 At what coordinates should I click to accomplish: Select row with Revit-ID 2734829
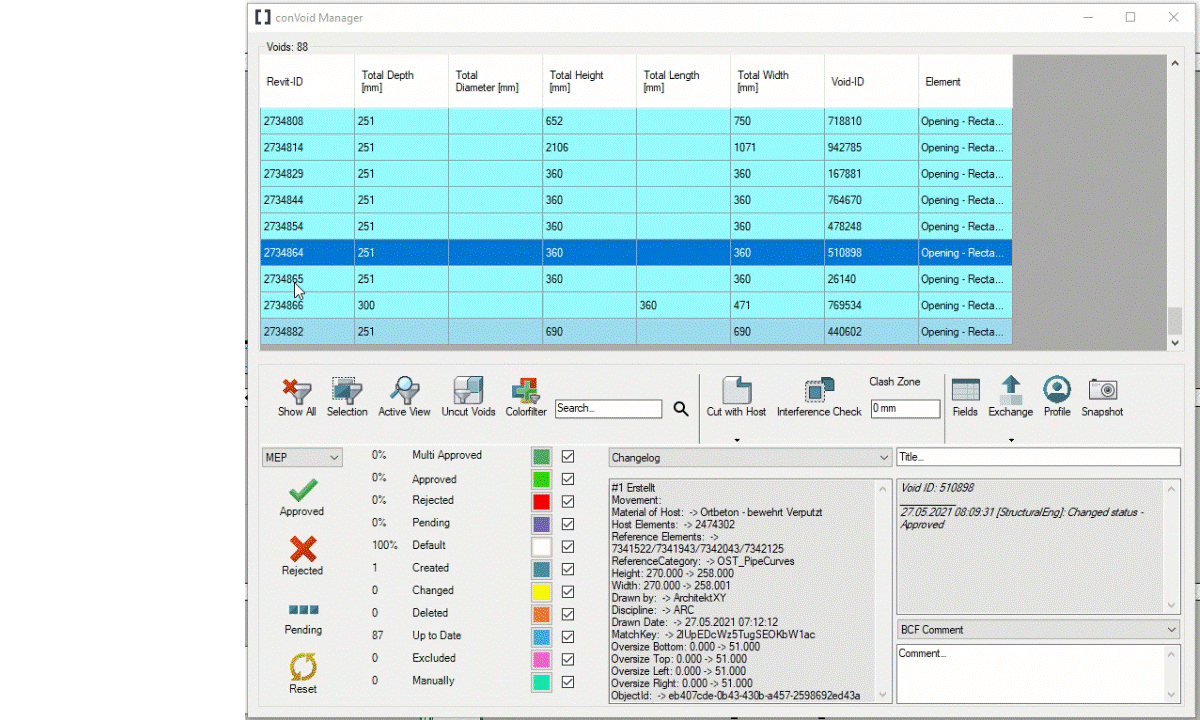point(636,174)
